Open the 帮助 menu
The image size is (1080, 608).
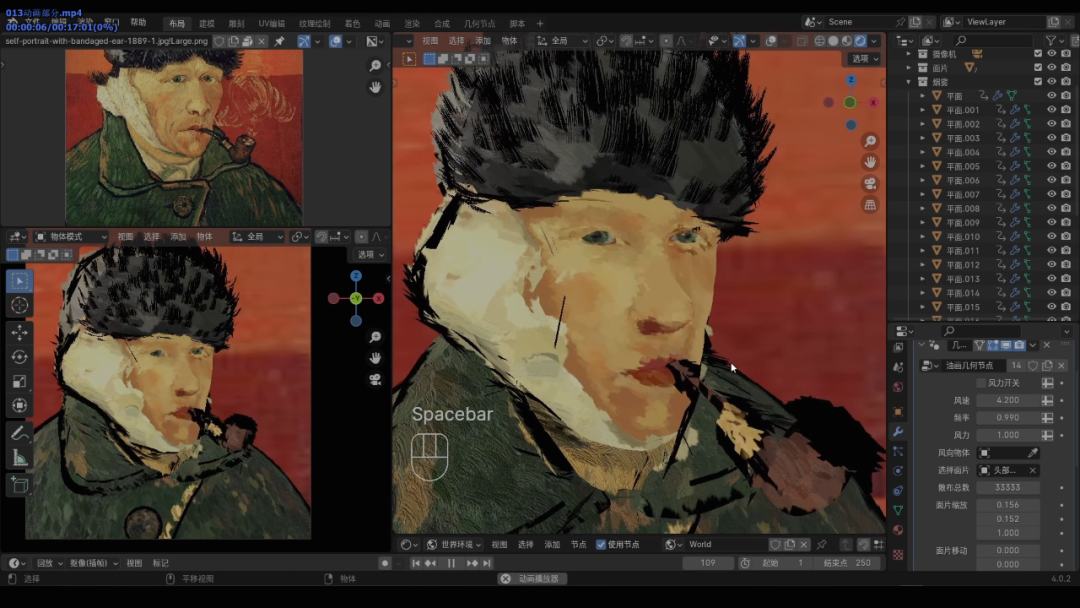[x=138, y=23]
